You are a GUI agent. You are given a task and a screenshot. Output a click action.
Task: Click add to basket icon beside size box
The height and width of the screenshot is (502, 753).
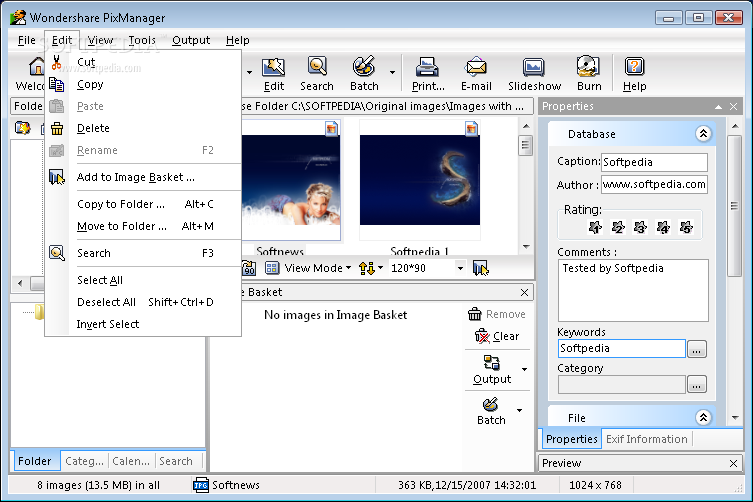(x=480, y=268)
